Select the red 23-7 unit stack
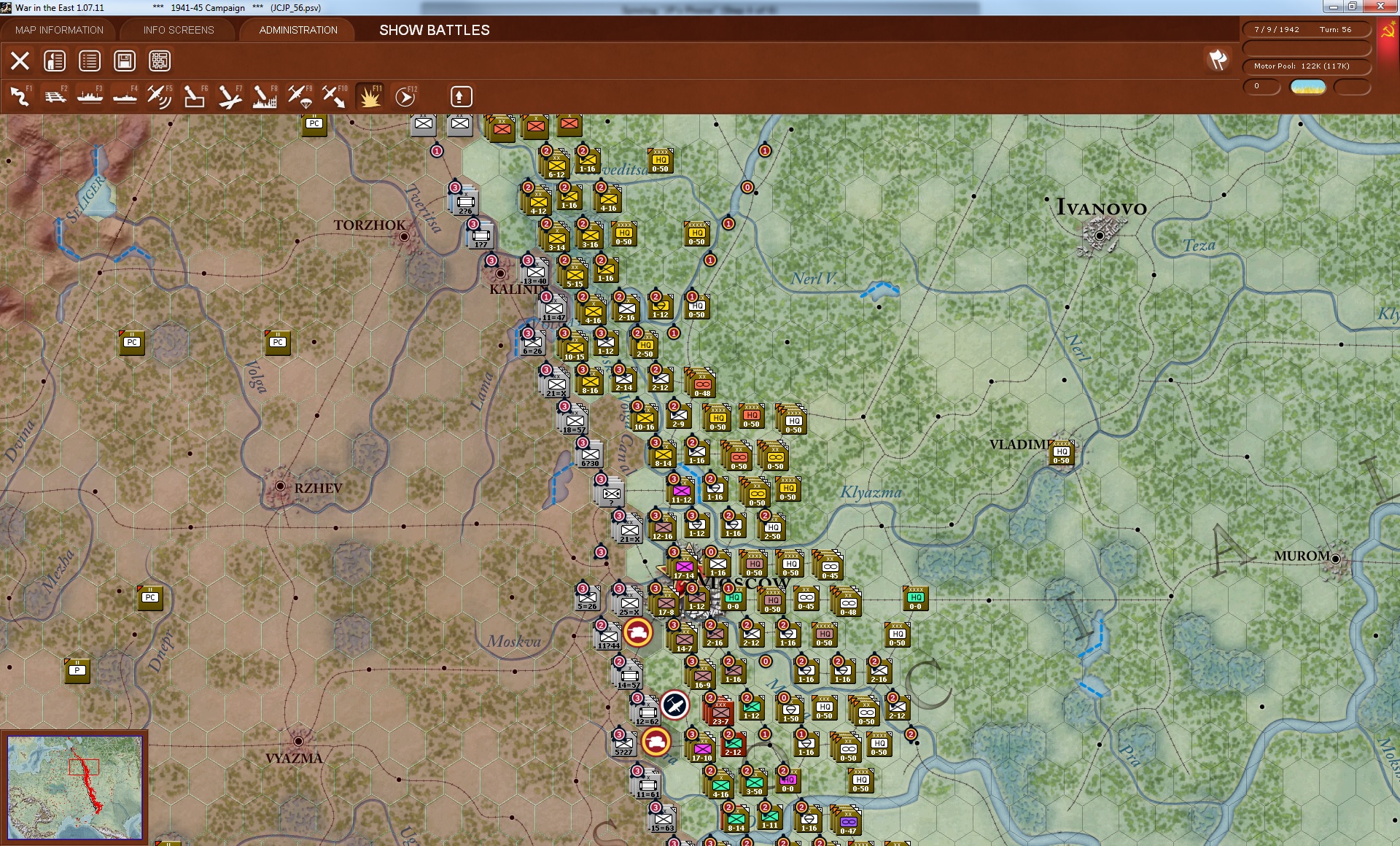Screen dimensions: 1400x846 720,711
